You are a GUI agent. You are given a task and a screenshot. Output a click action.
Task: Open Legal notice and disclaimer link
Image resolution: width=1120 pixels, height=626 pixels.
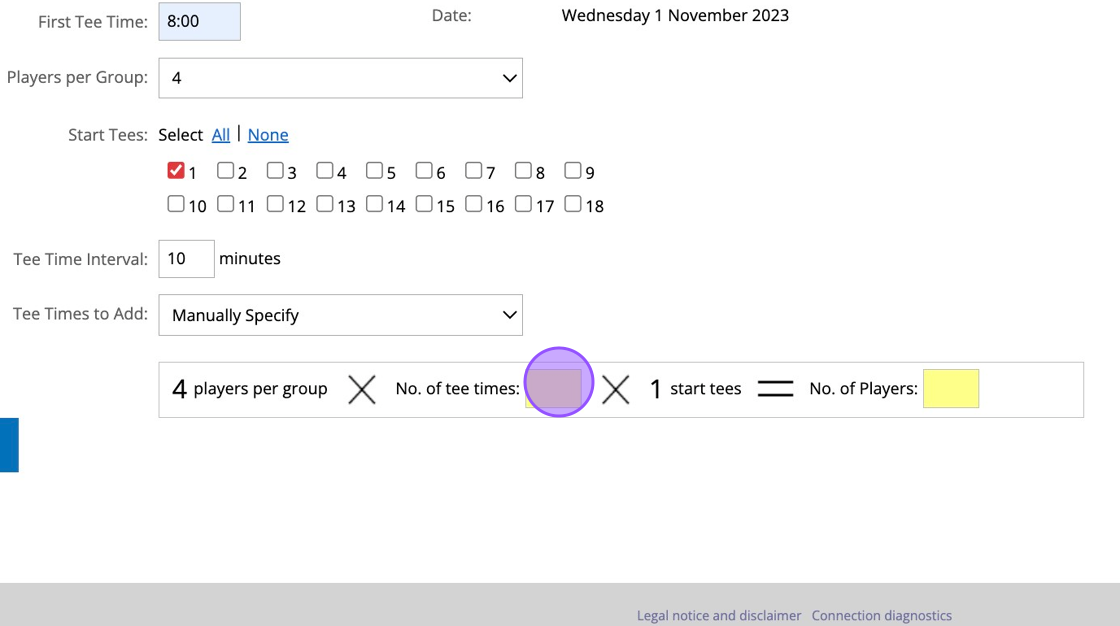tap(719, 616)
